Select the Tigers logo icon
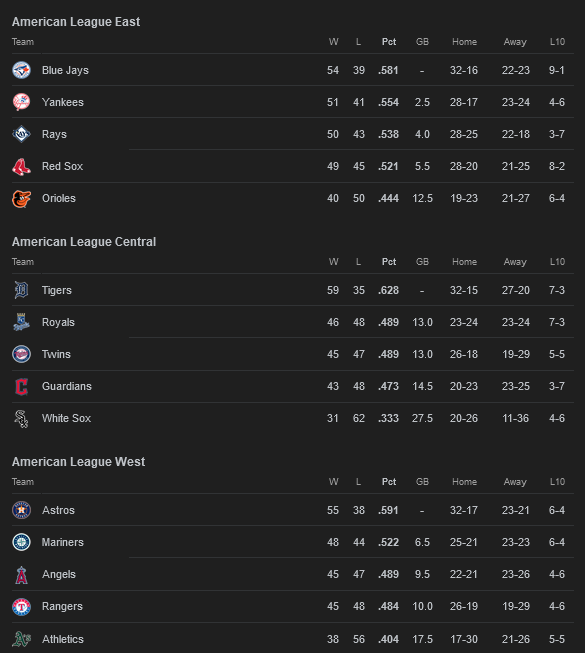Screen dimensions: 585x653 pyautogui.click(x=21, y=290)
